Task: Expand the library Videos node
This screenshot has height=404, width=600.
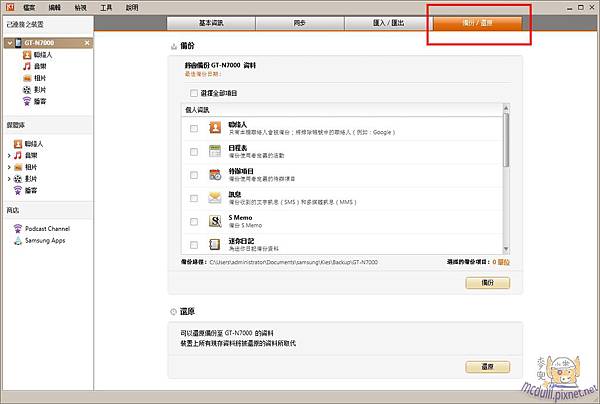Action: pyautogui.click(x=9, y=179)
